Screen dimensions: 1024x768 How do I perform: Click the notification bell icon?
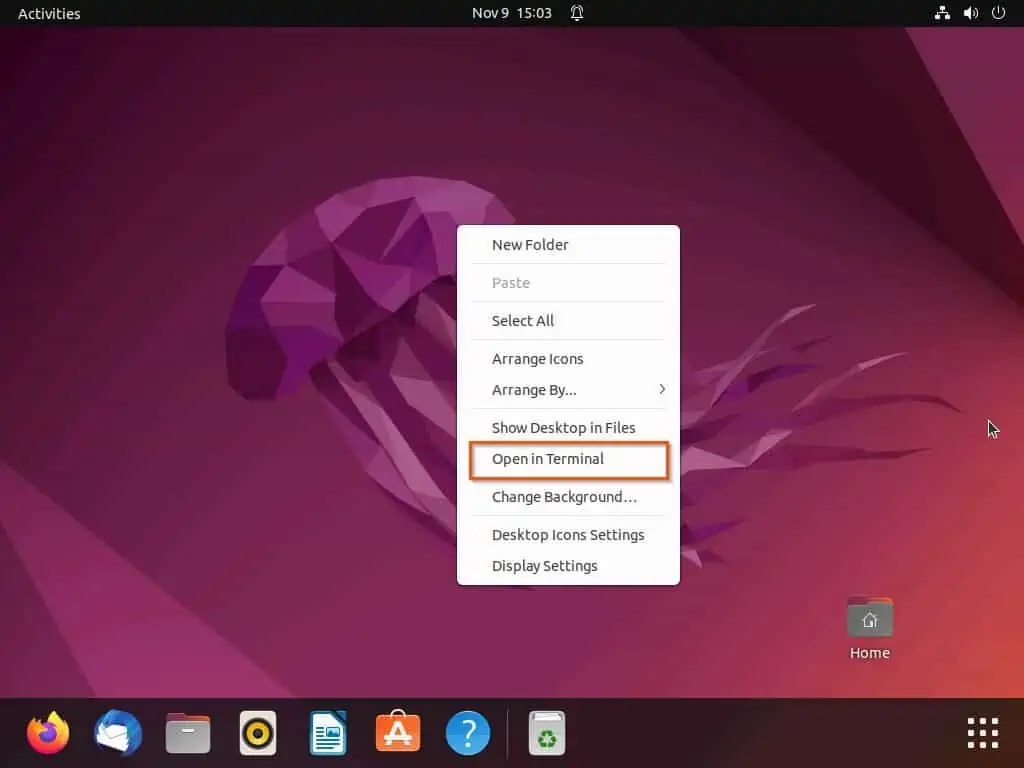coord(577,13)
